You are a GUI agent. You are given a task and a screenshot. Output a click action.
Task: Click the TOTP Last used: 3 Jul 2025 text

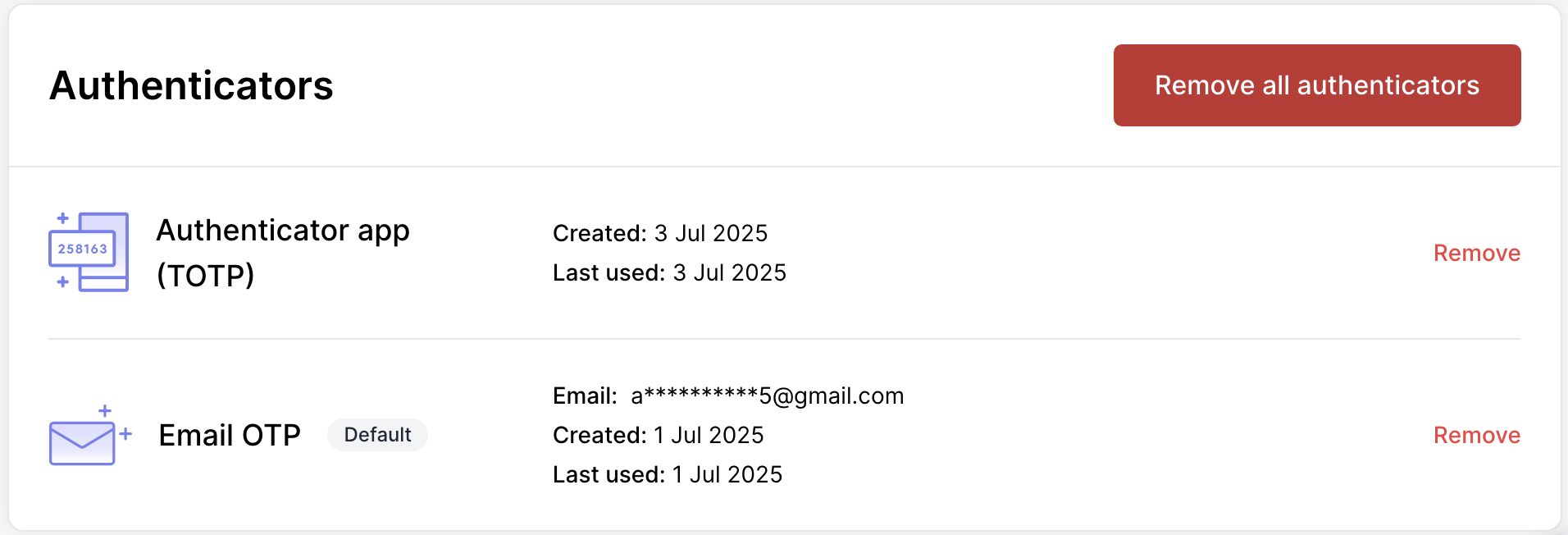click(669, 272)
